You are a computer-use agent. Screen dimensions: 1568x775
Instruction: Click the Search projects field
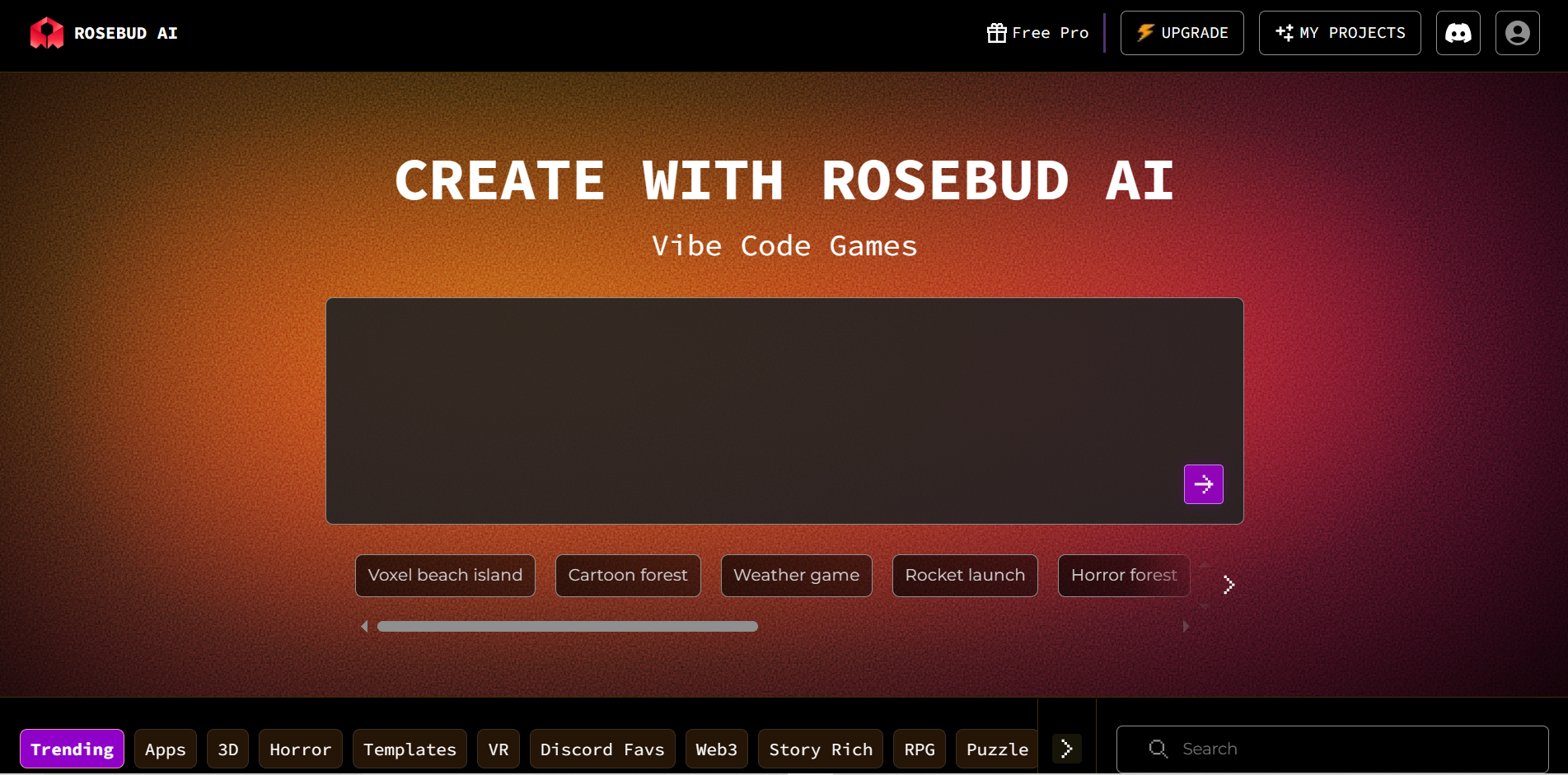click(x=1332, y=749)
